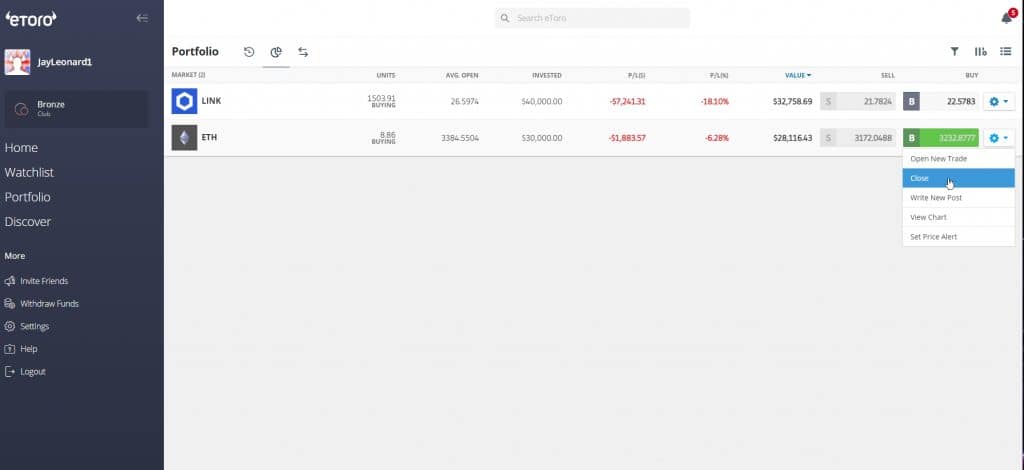Toggle the ETH row gear dropdown
Viewport: 1024px width, 470px height.
pos(999,138)
